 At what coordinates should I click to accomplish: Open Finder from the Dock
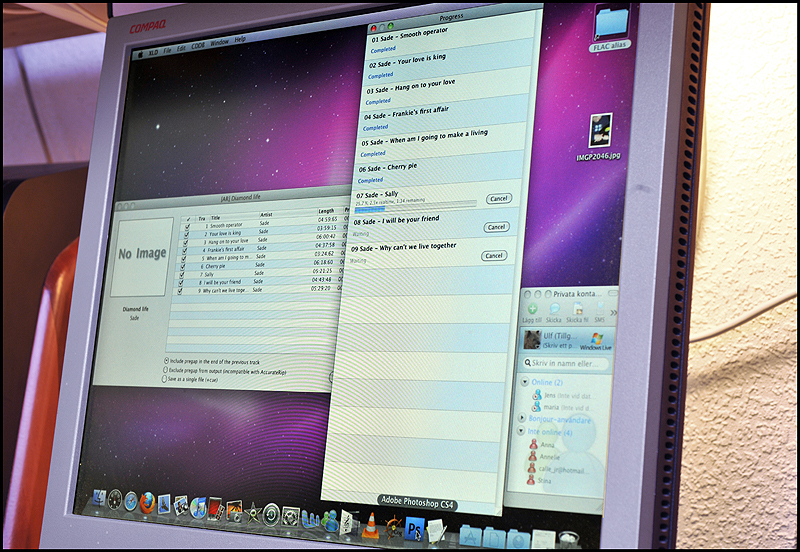pos(99,497)
